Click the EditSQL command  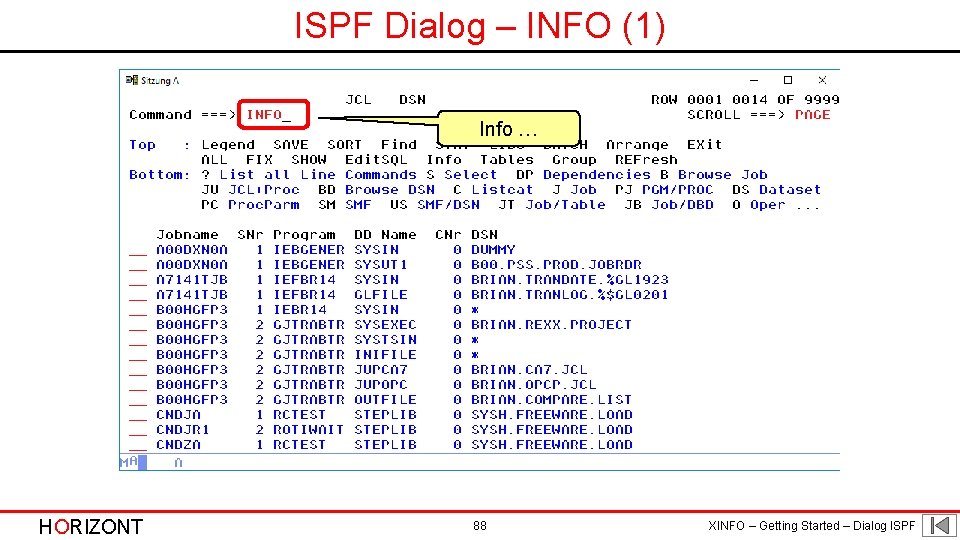tap(376, 160)
